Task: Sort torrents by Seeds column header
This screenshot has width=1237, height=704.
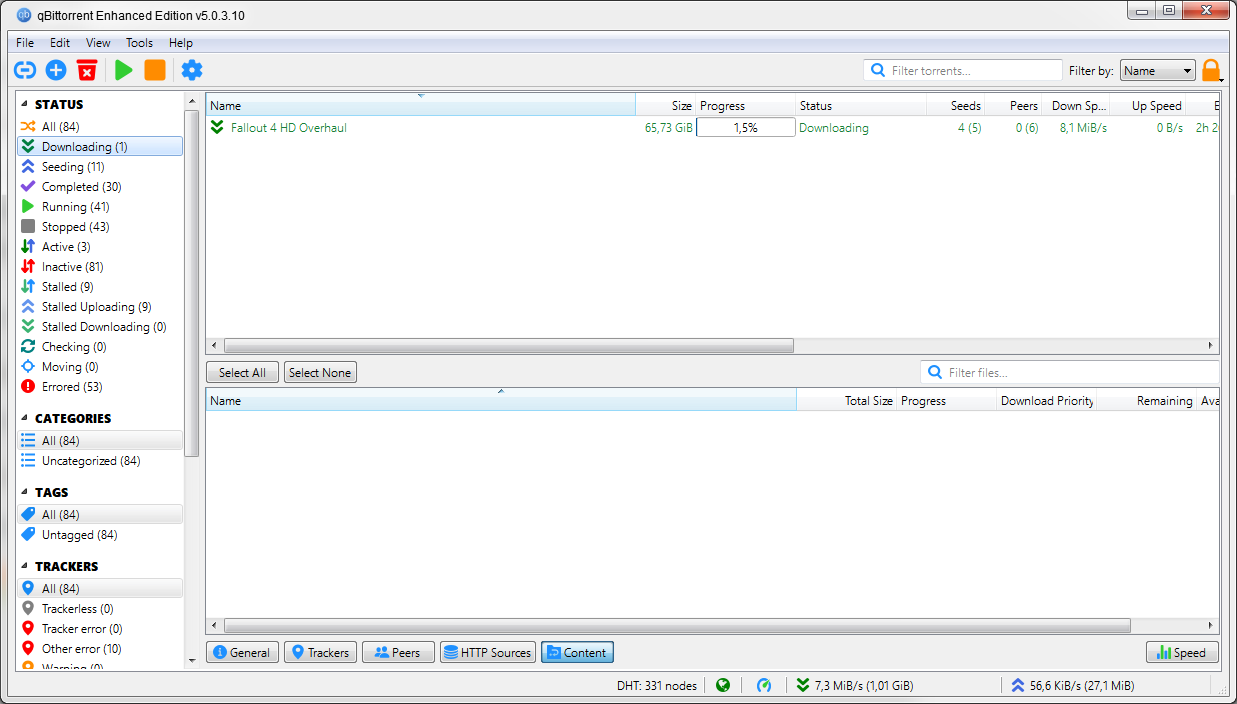Action: (955, 105)
